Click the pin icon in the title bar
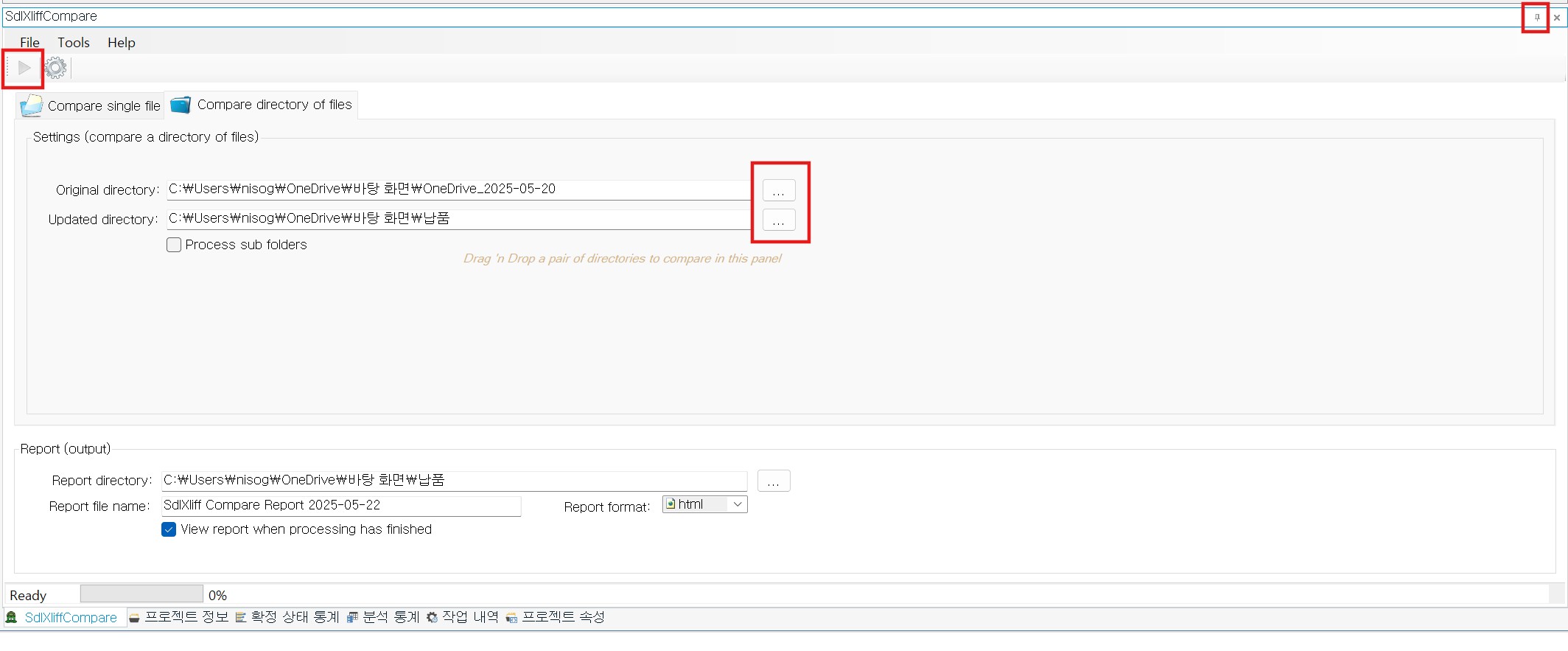The image size is (1568, 651). [x=1537, y=17]
